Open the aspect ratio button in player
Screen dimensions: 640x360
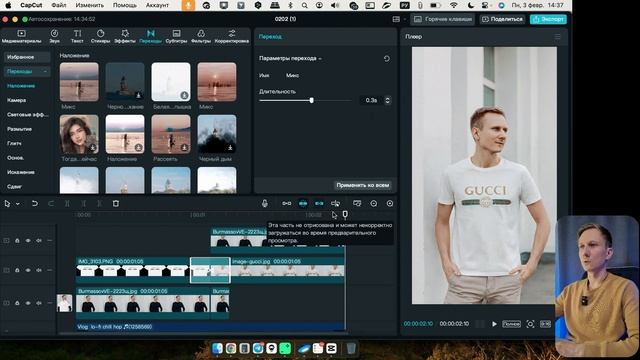545,324
